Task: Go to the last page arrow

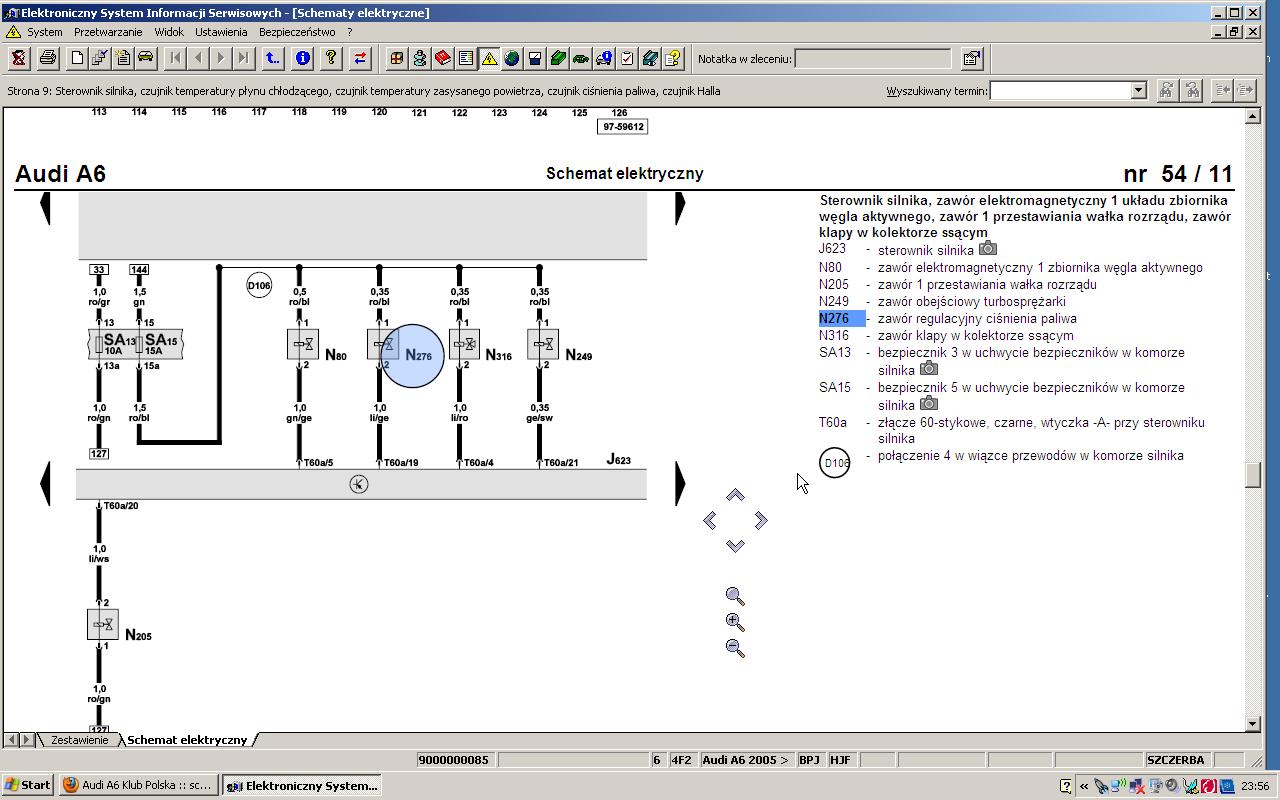Action: click(244, 58)
